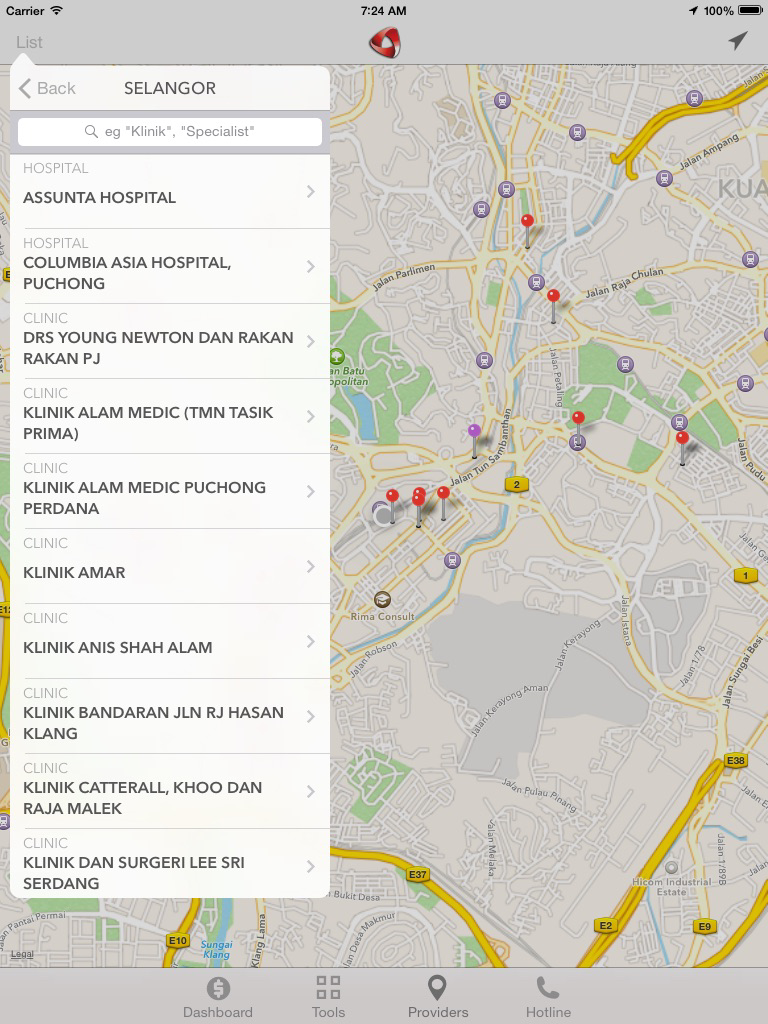
Task: Open KLINIK ALAM MEDIC PUCHONG PERDANA
Action: coord(170,492)
